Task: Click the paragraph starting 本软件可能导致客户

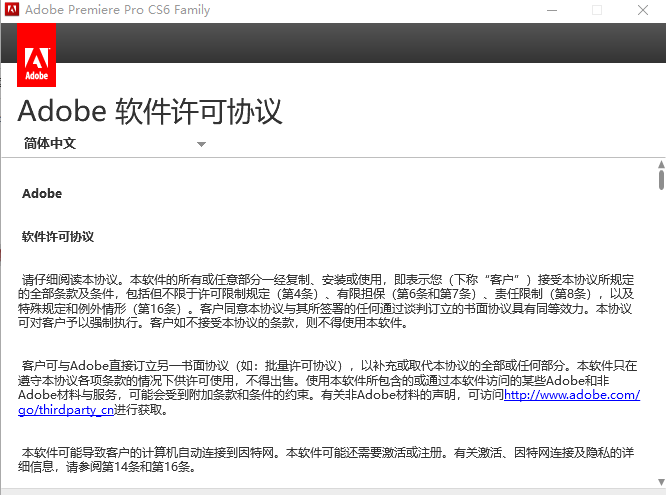Action: tap(326, 460)
